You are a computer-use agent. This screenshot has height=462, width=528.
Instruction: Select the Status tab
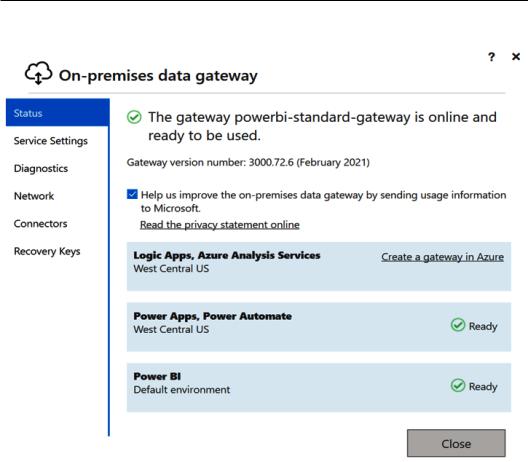[x=58, y=112]
